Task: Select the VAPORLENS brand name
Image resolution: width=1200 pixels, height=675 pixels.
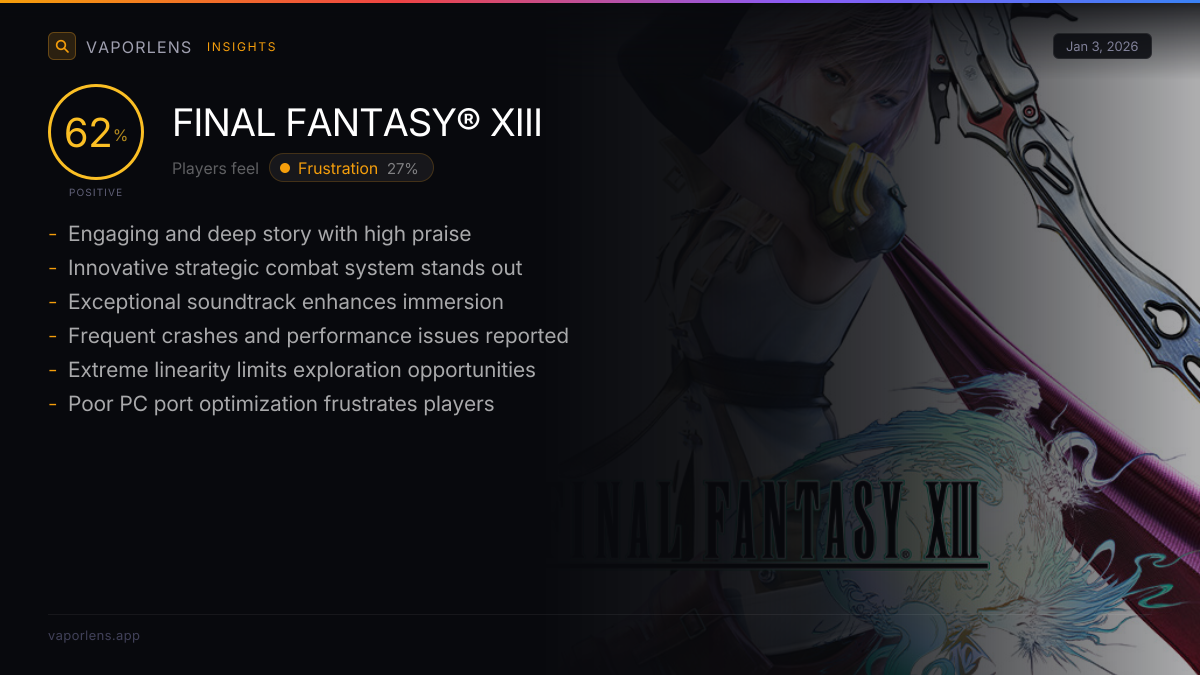Action: [x=139, y=47]
